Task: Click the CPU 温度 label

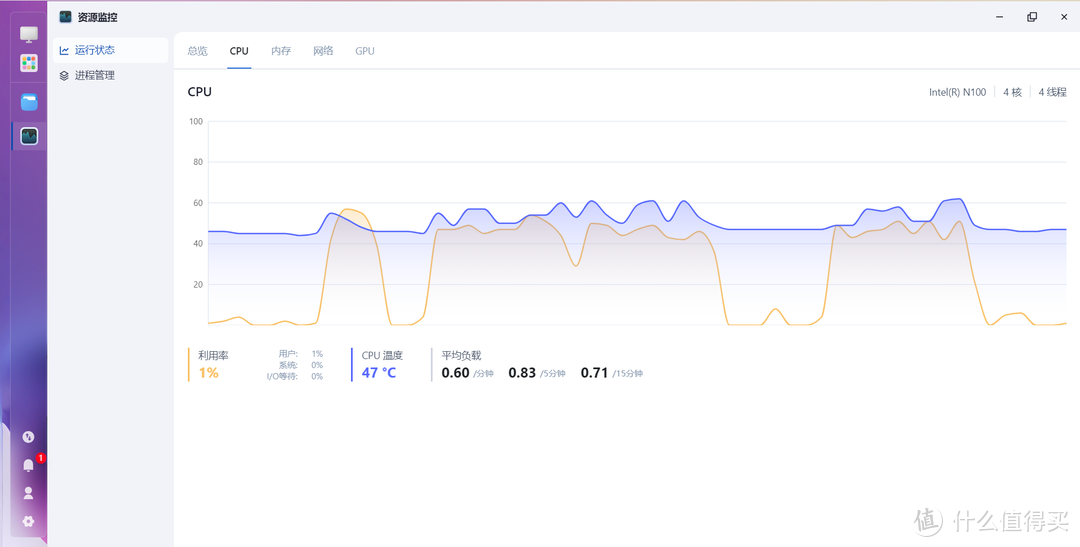Action: [x=382, y=355]
